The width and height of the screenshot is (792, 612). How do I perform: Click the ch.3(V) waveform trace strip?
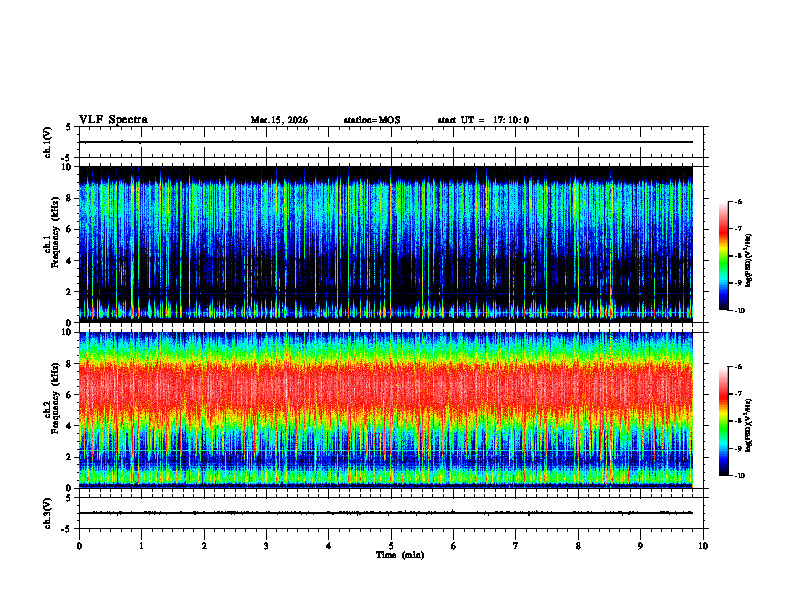[391, 513]
